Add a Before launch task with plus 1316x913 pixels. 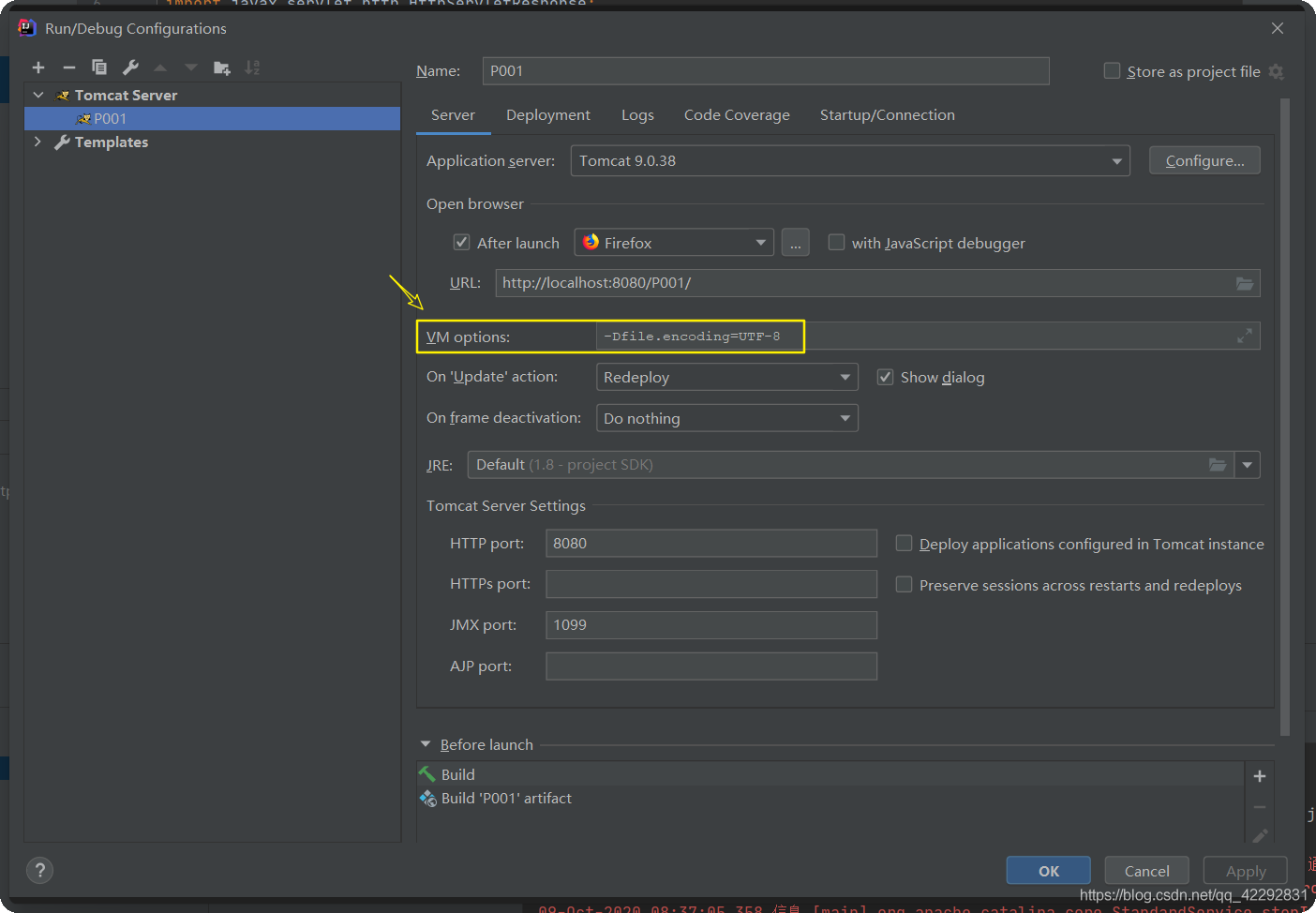point(1259,776)
